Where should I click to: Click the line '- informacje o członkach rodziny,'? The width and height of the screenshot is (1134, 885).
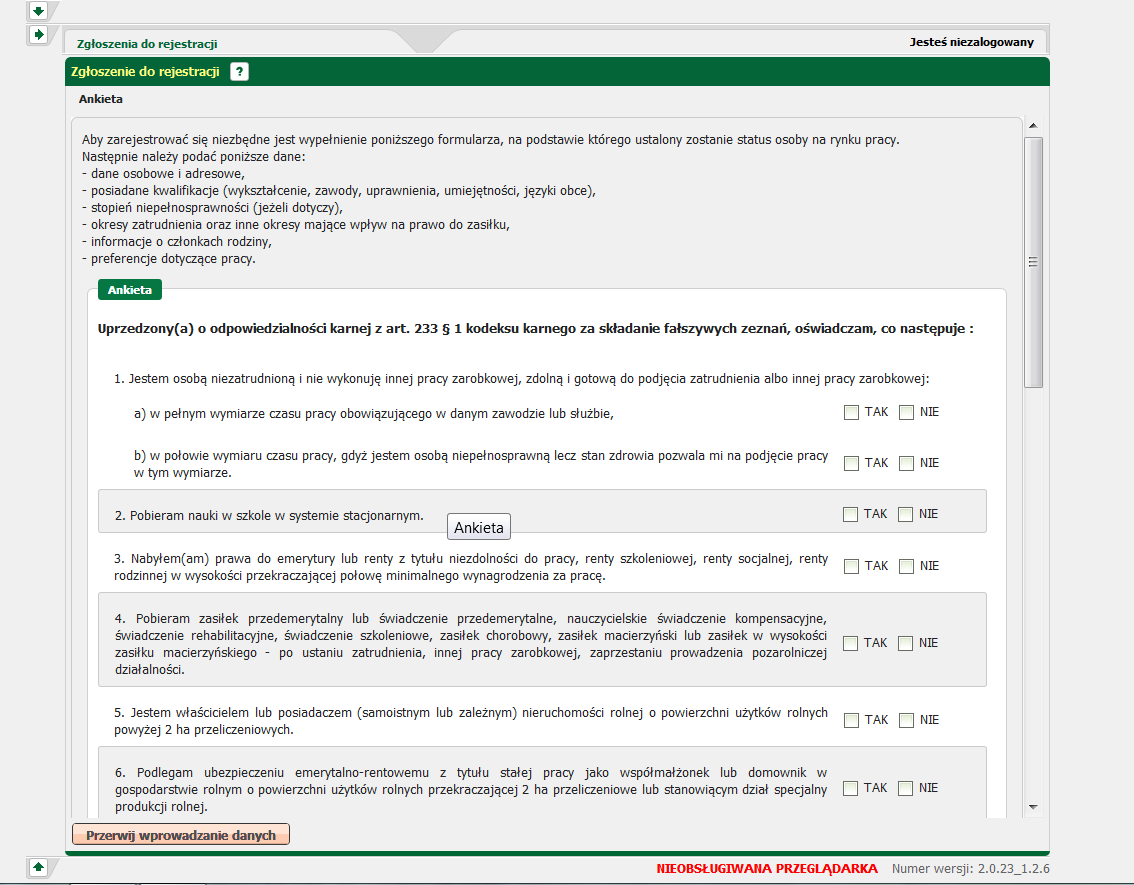(x=176, y=241)
